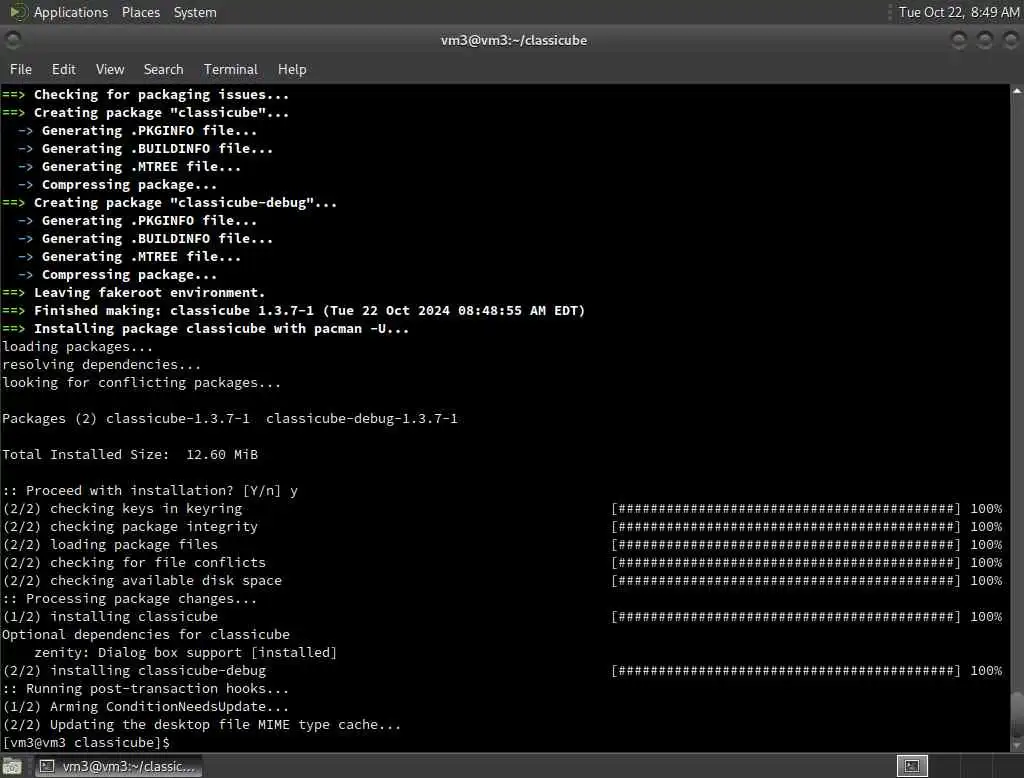Click progress bar for "installing classicube-debug"
1024x778 pixels.
786,671
